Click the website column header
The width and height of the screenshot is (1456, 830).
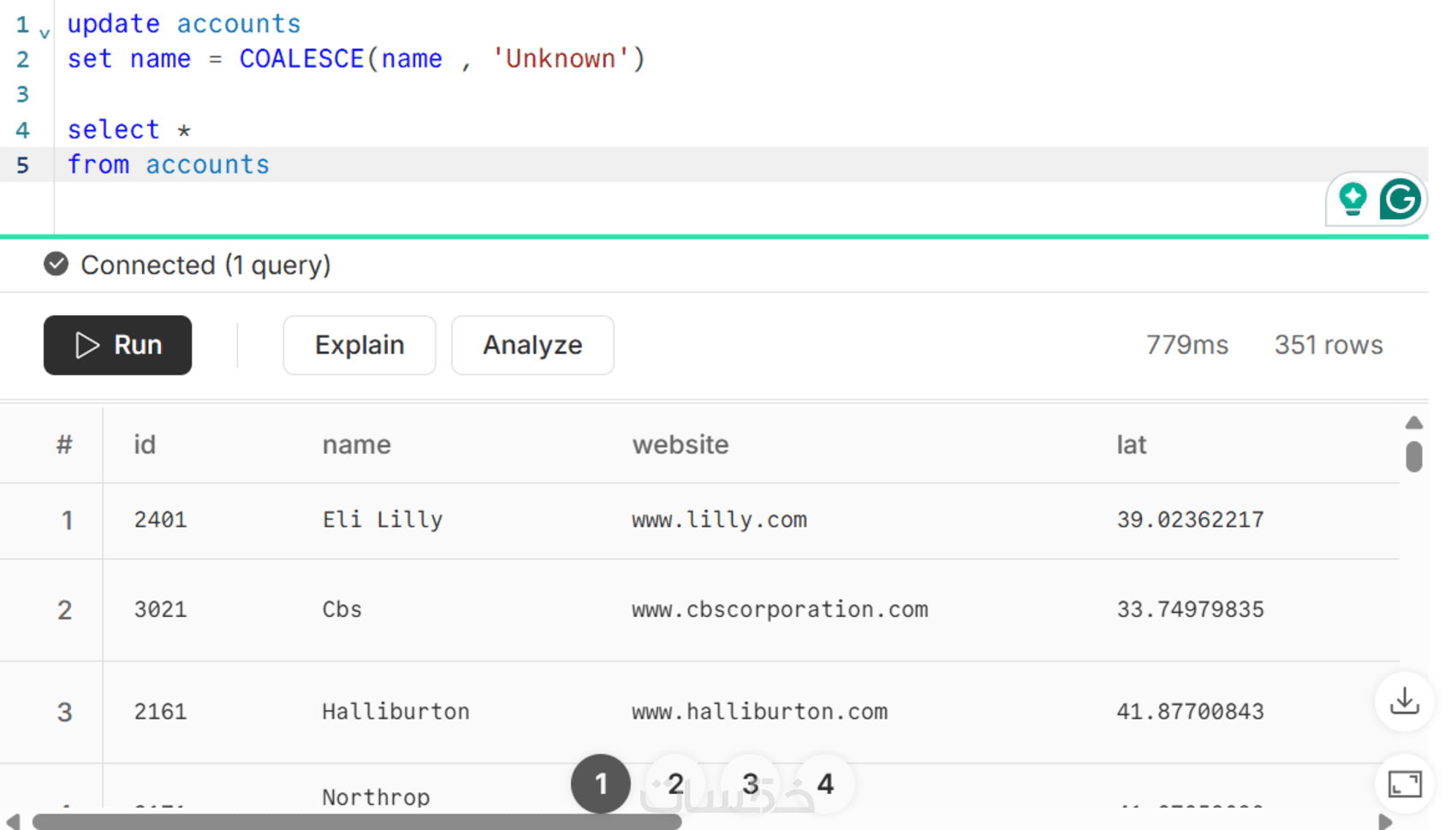[x=680, y=445]
